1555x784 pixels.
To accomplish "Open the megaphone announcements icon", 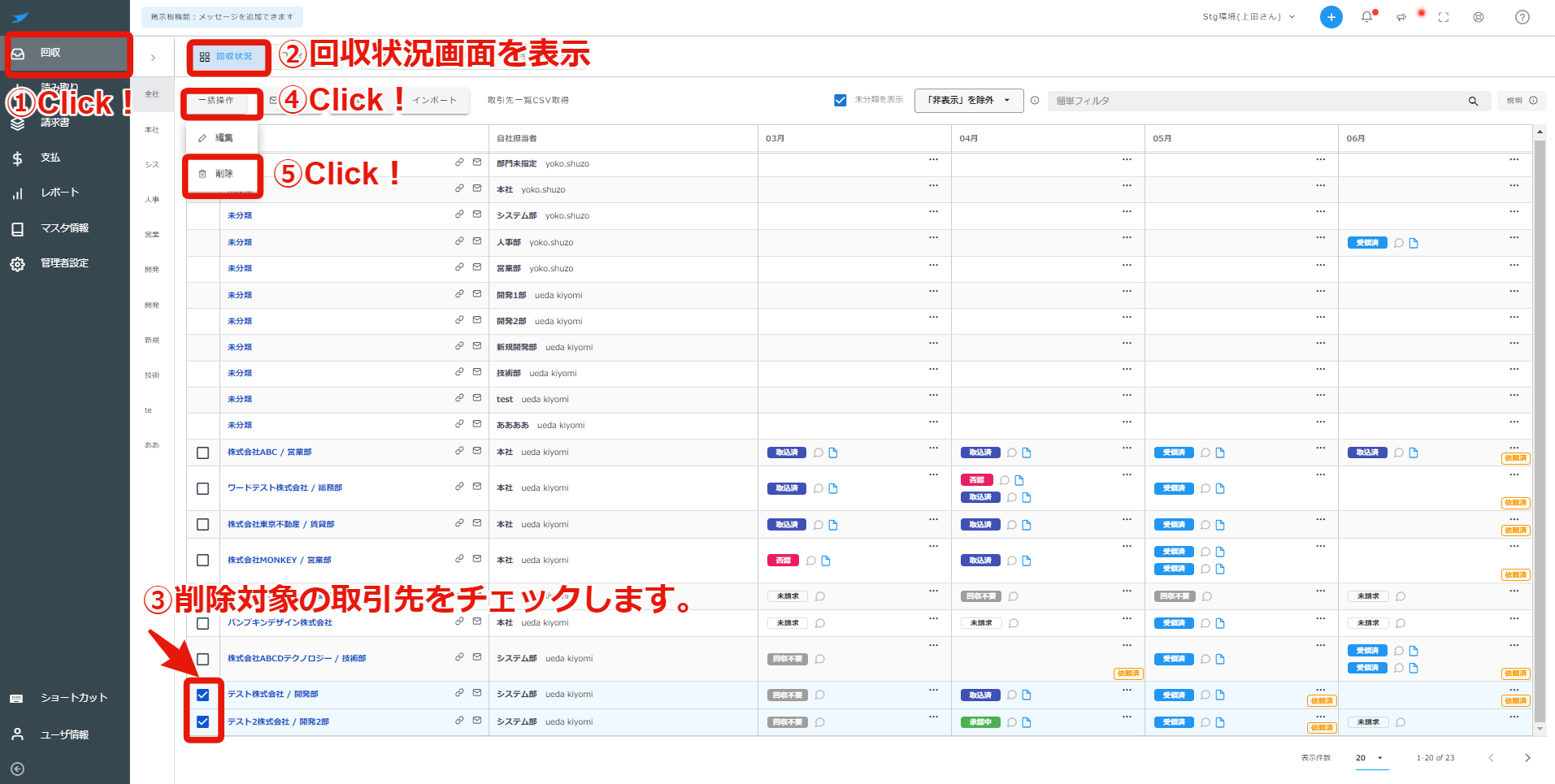I will [1402, 17].
